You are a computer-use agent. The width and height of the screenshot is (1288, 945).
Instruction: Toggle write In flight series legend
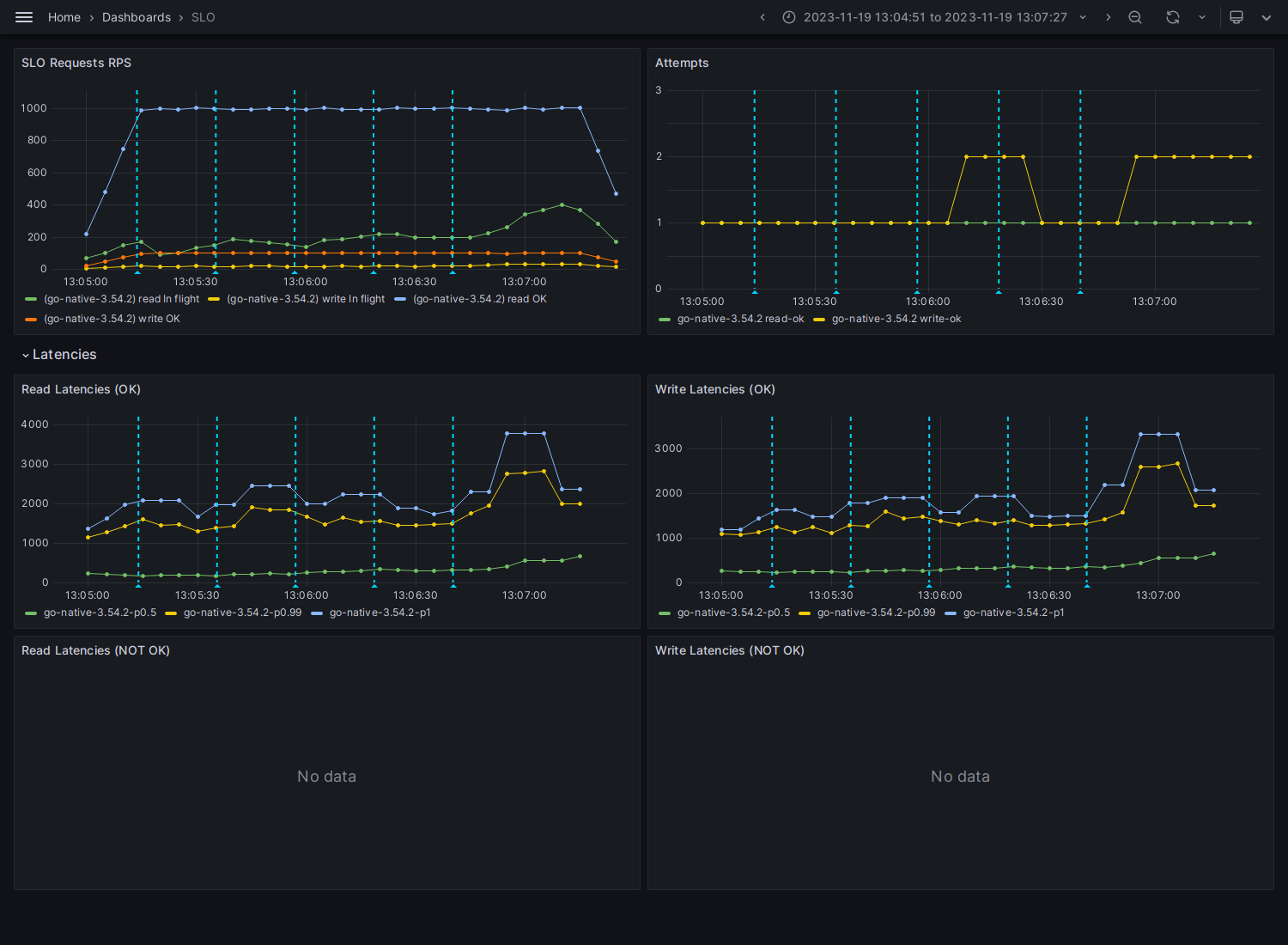pos(306,299)
